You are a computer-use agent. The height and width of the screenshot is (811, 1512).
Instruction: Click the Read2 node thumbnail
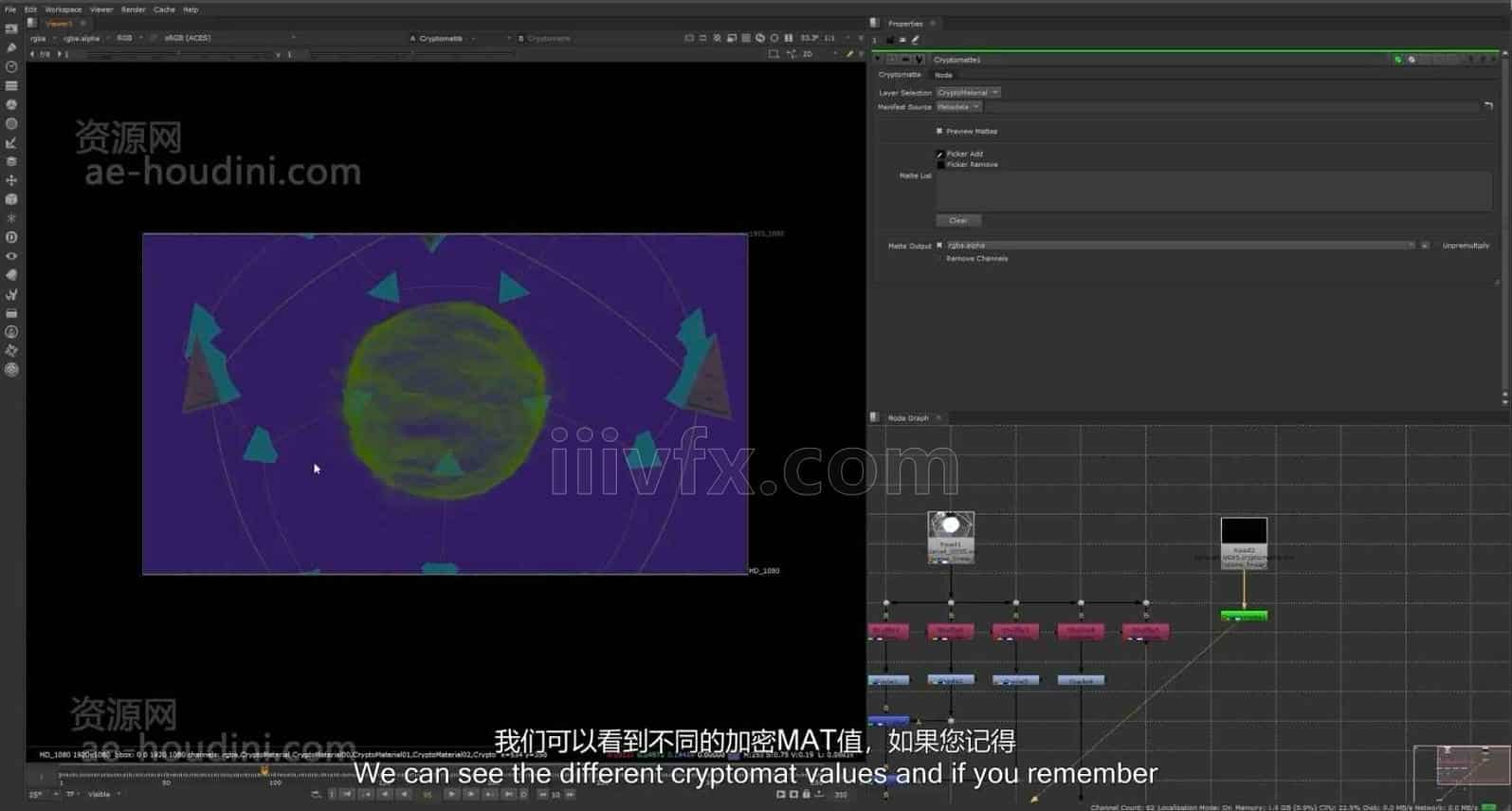(x=1244, y=531)
